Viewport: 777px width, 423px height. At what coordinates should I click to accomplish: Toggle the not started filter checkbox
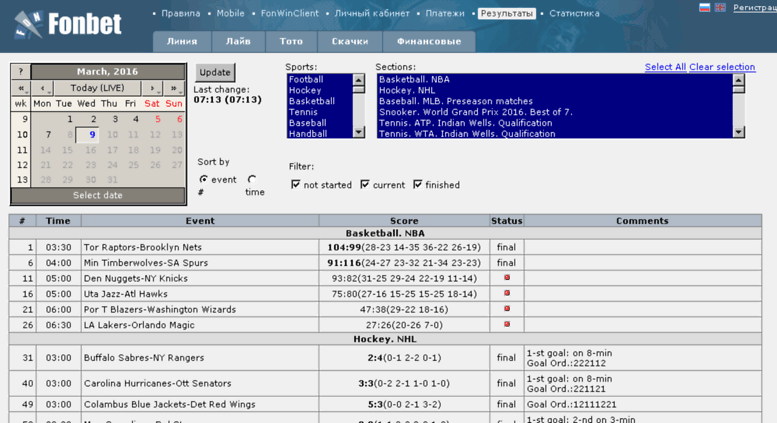[296, 184]
